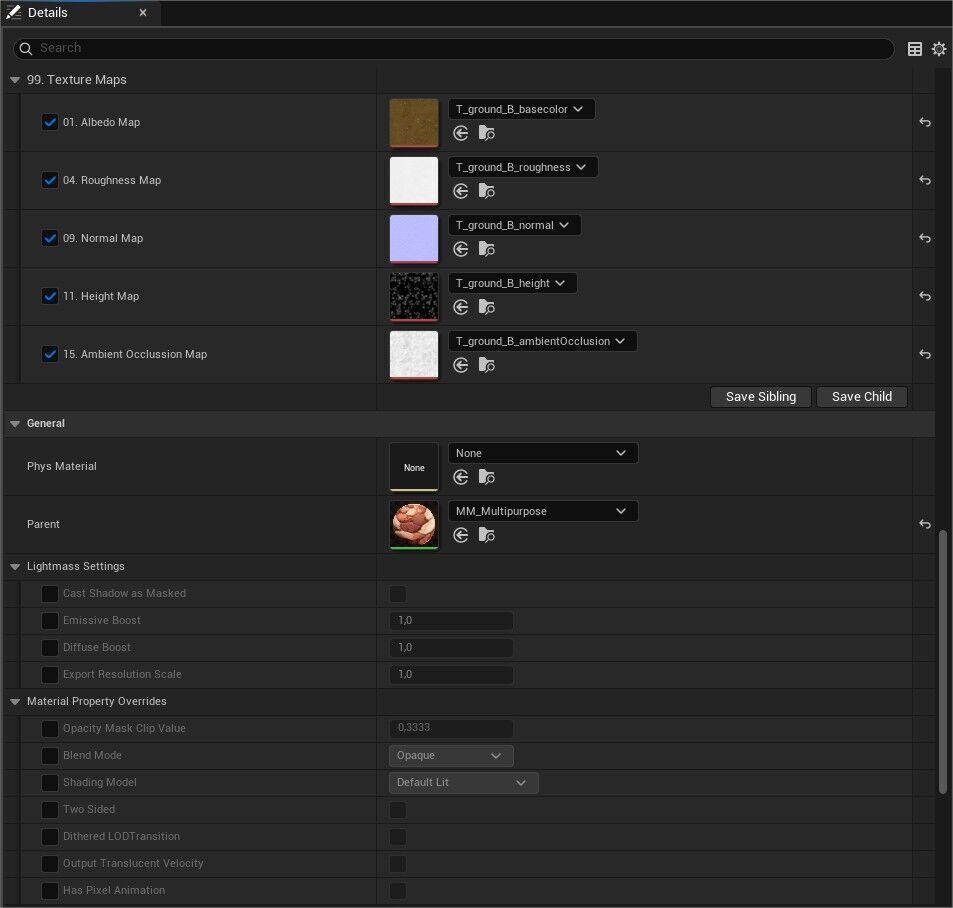
Task: Collapse the 99. Texture Maps section
Action: tap(15, 80)
